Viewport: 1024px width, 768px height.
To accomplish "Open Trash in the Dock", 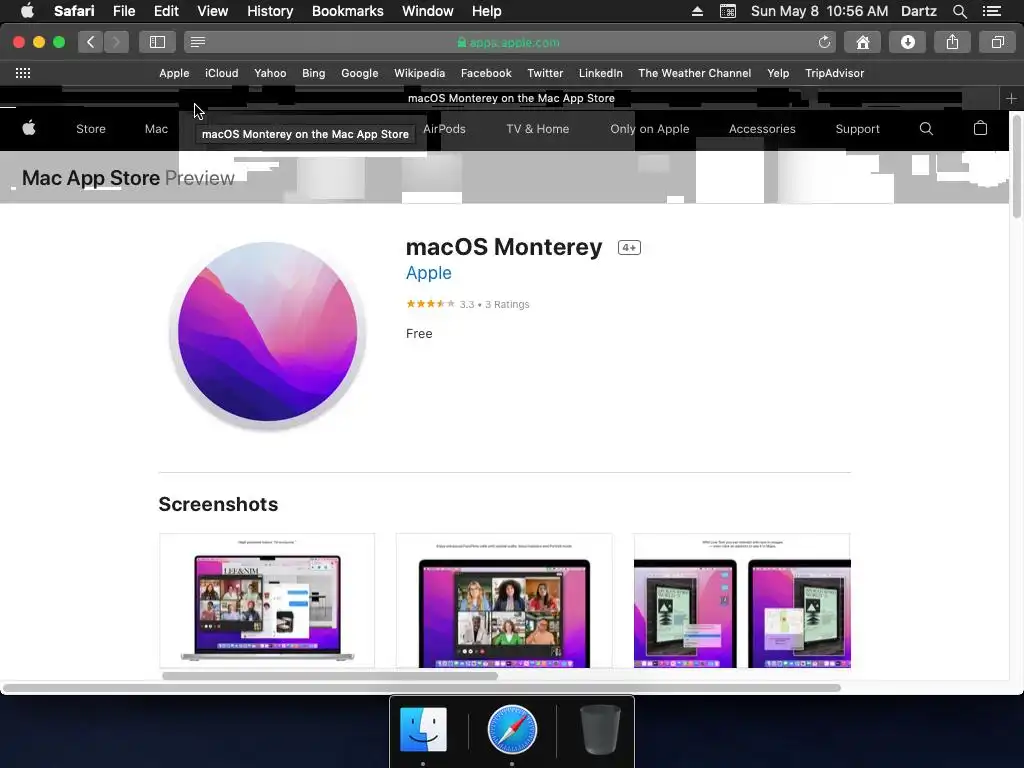I will click(600, 729).
